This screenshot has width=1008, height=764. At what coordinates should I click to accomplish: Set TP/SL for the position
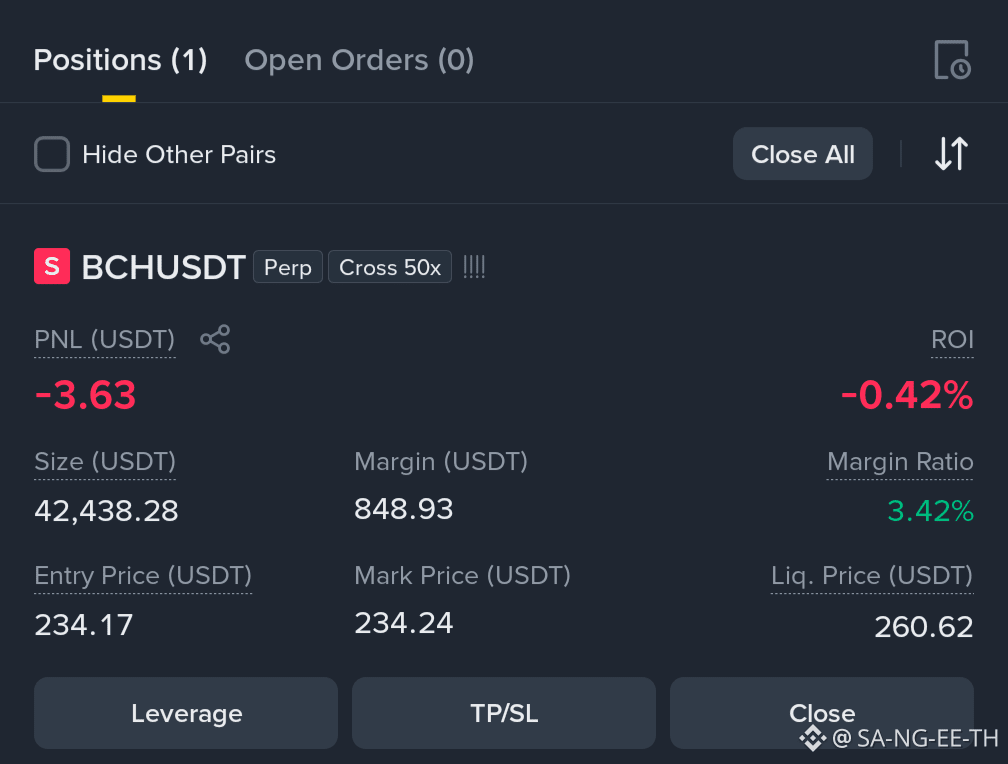[504, 713]
